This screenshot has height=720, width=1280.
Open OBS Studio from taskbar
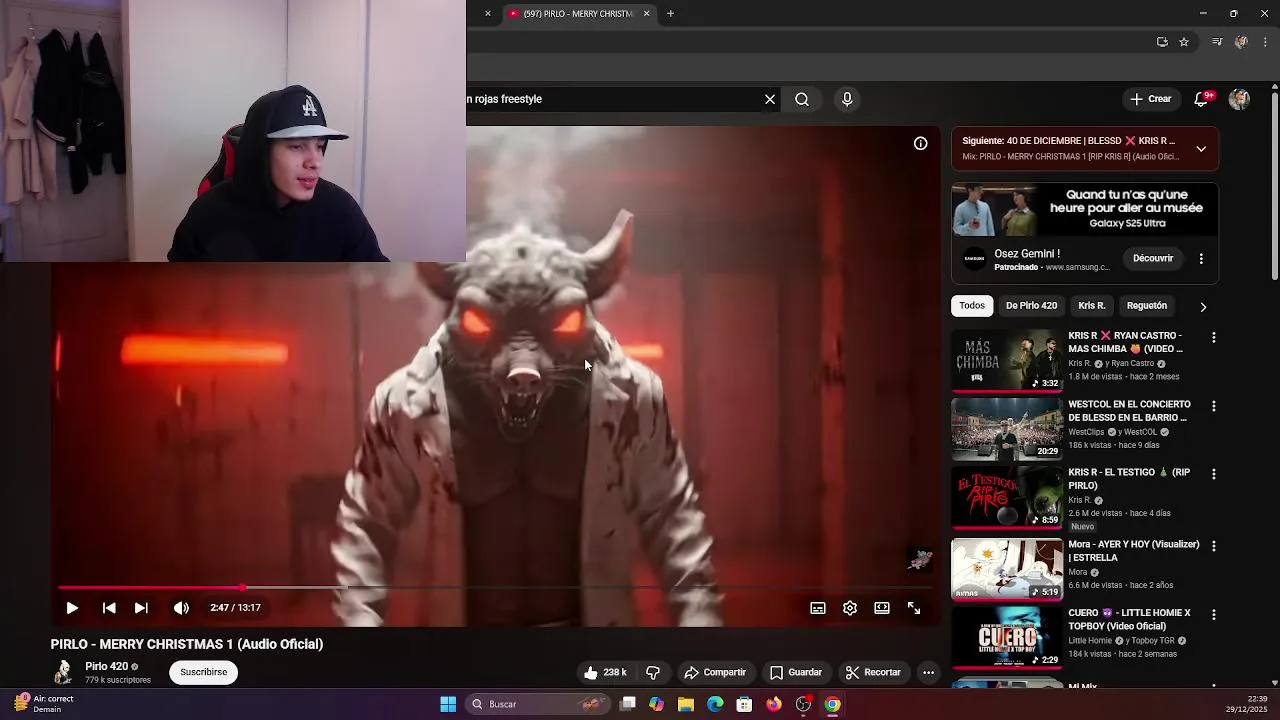(803, 704)
